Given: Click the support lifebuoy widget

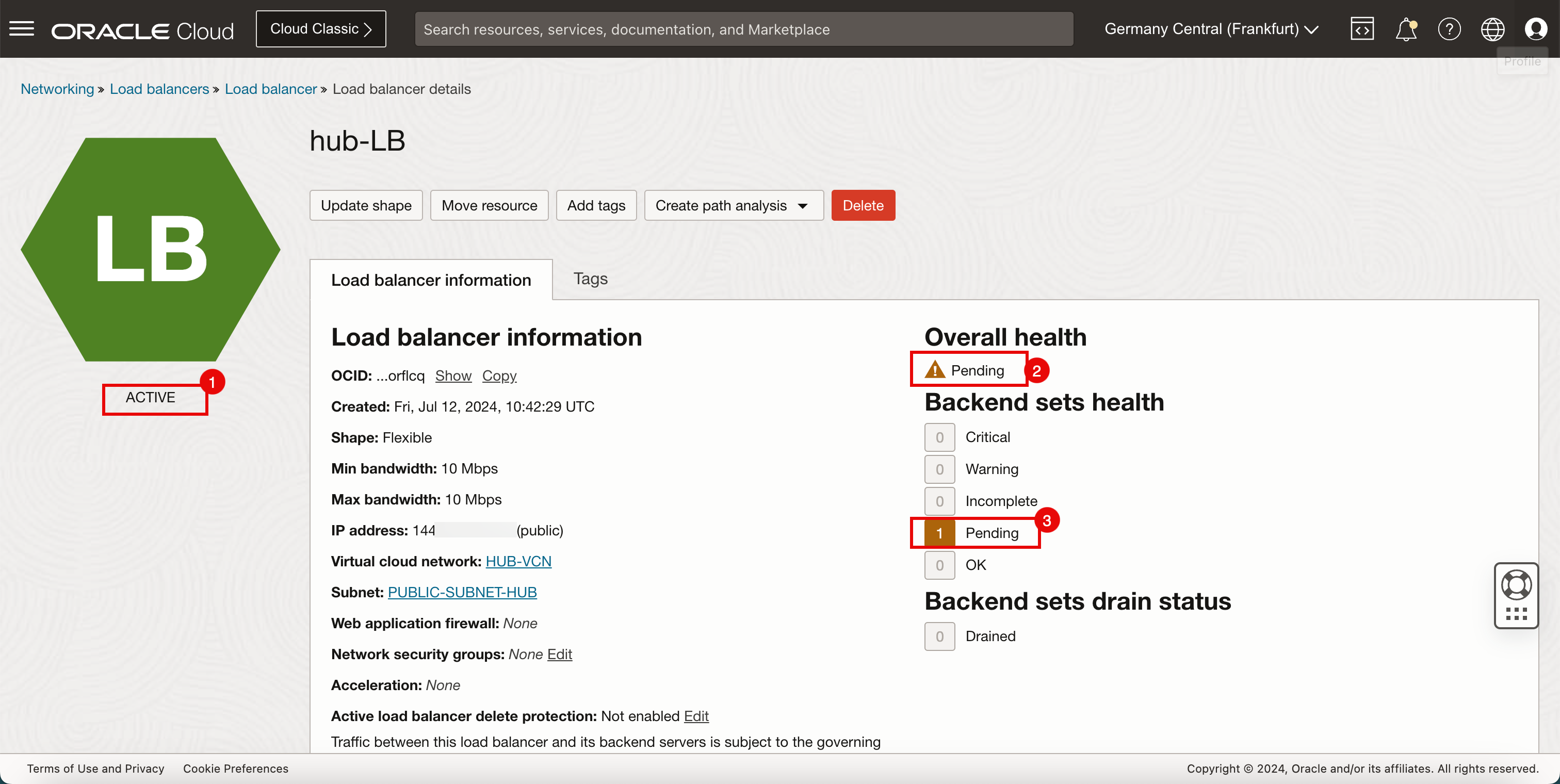Looking at the screenshot, I should tap(1516, 585).
